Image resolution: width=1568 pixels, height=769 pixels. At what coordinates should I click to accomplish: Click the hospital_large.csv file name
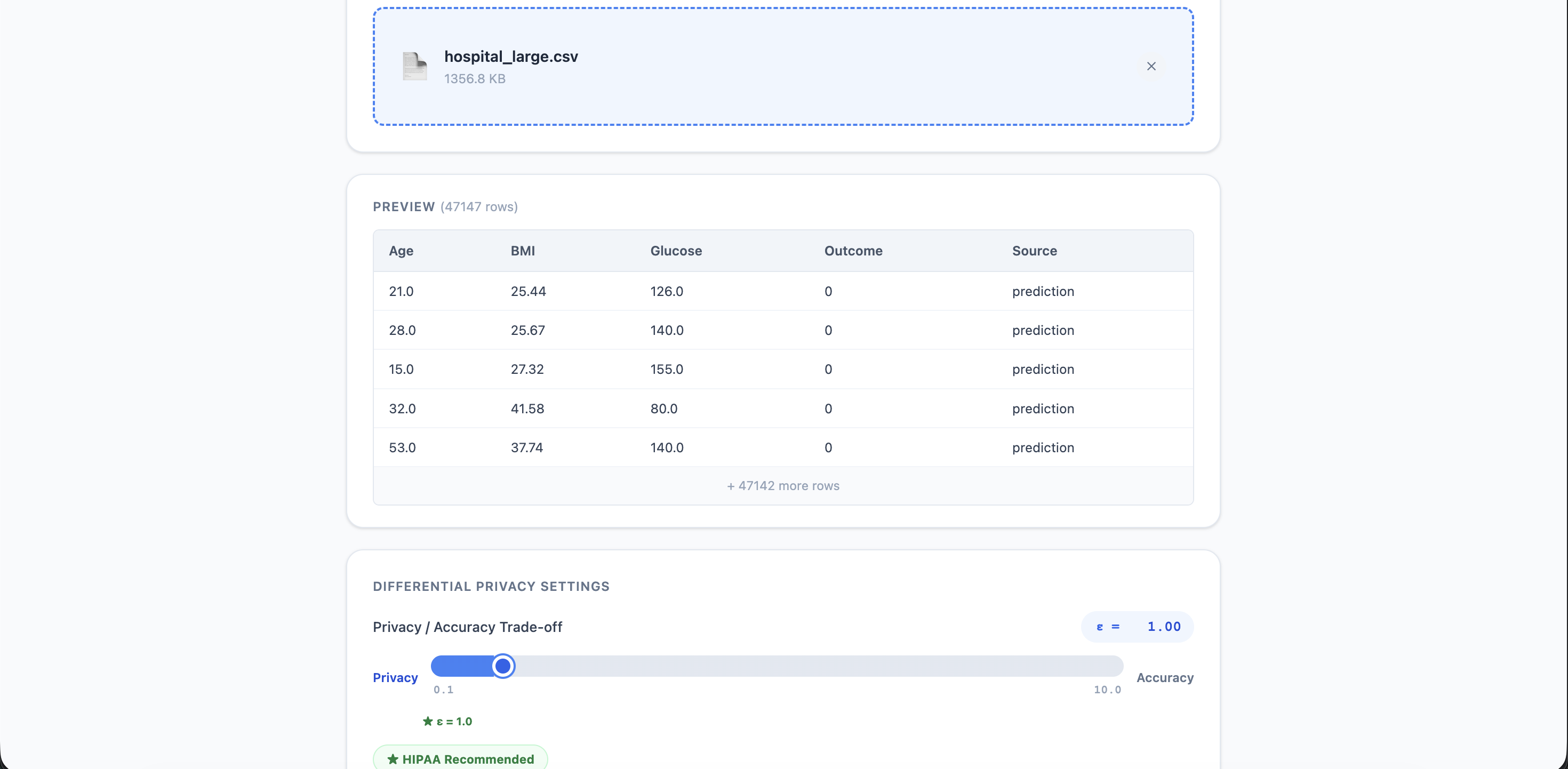tap(511, 57)
